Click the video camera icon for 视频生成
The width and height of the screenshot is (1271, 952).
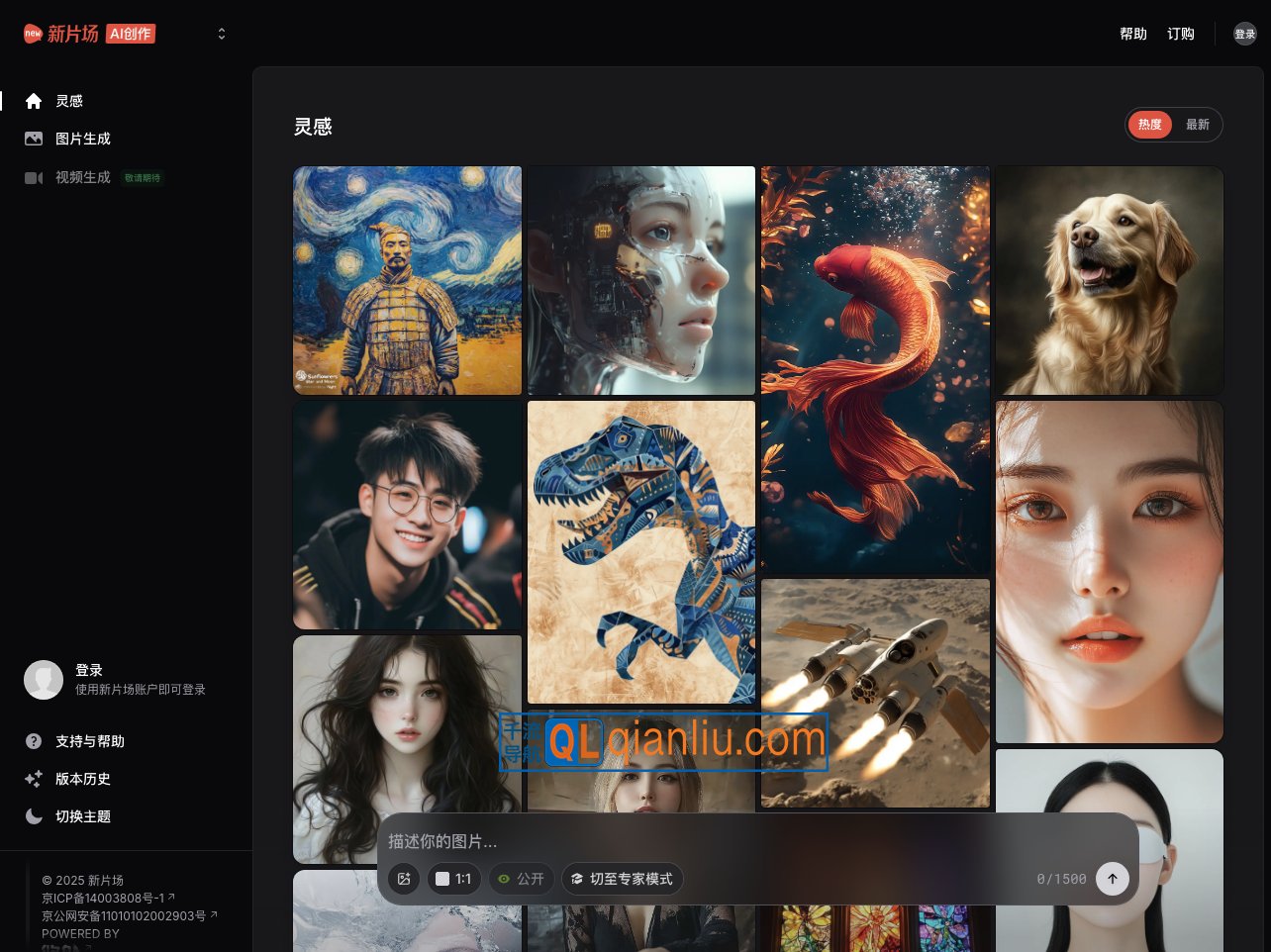[34, 177]
